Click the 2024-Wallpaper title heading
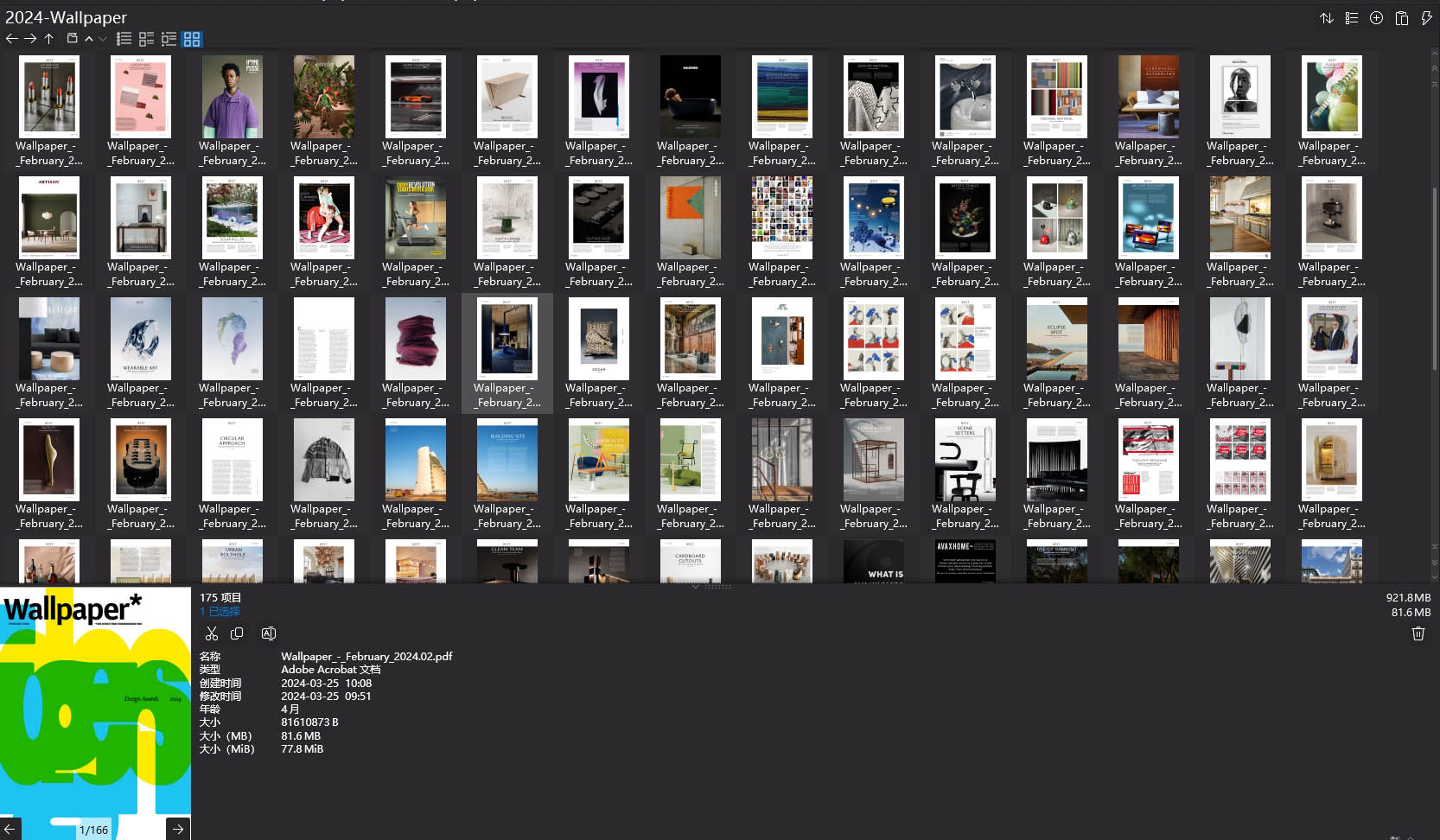This screenshot has width=1440, height=840. 67,17
